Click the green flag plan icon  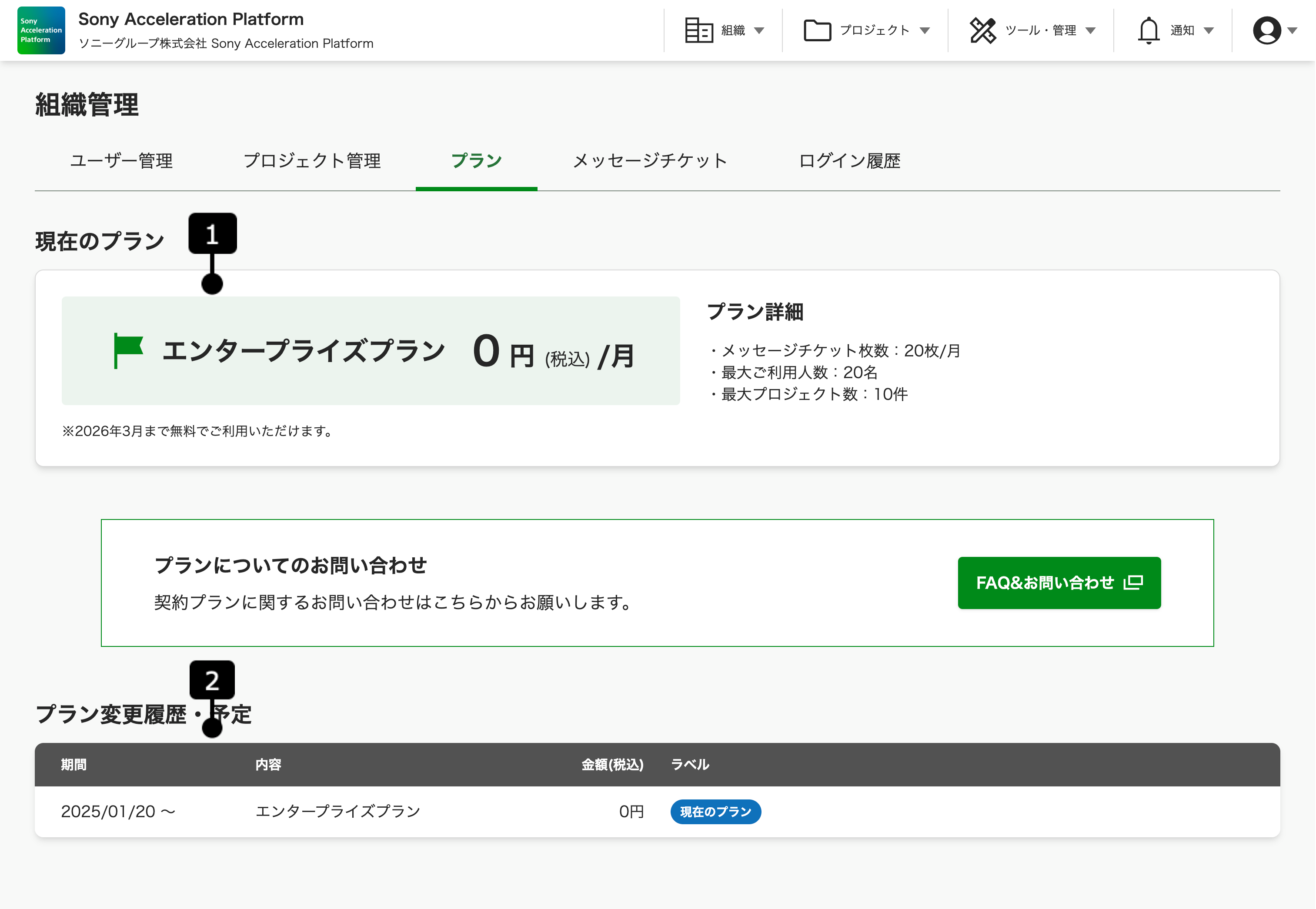(128, 351)
